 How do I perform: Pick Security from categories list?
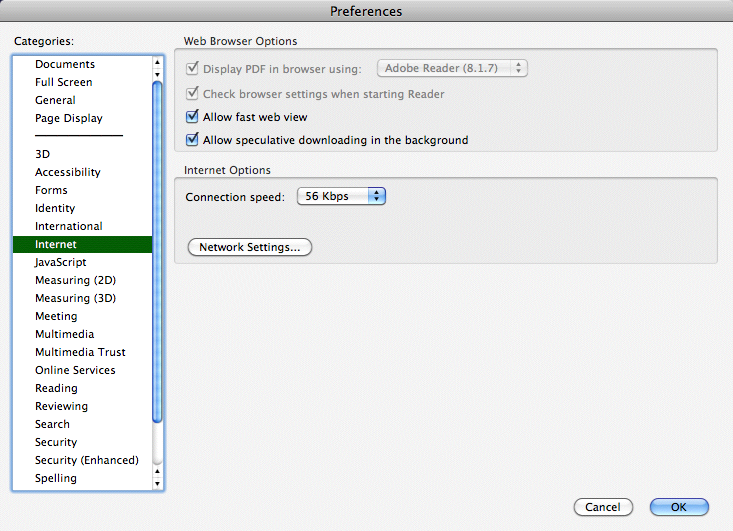coord(82,442)
